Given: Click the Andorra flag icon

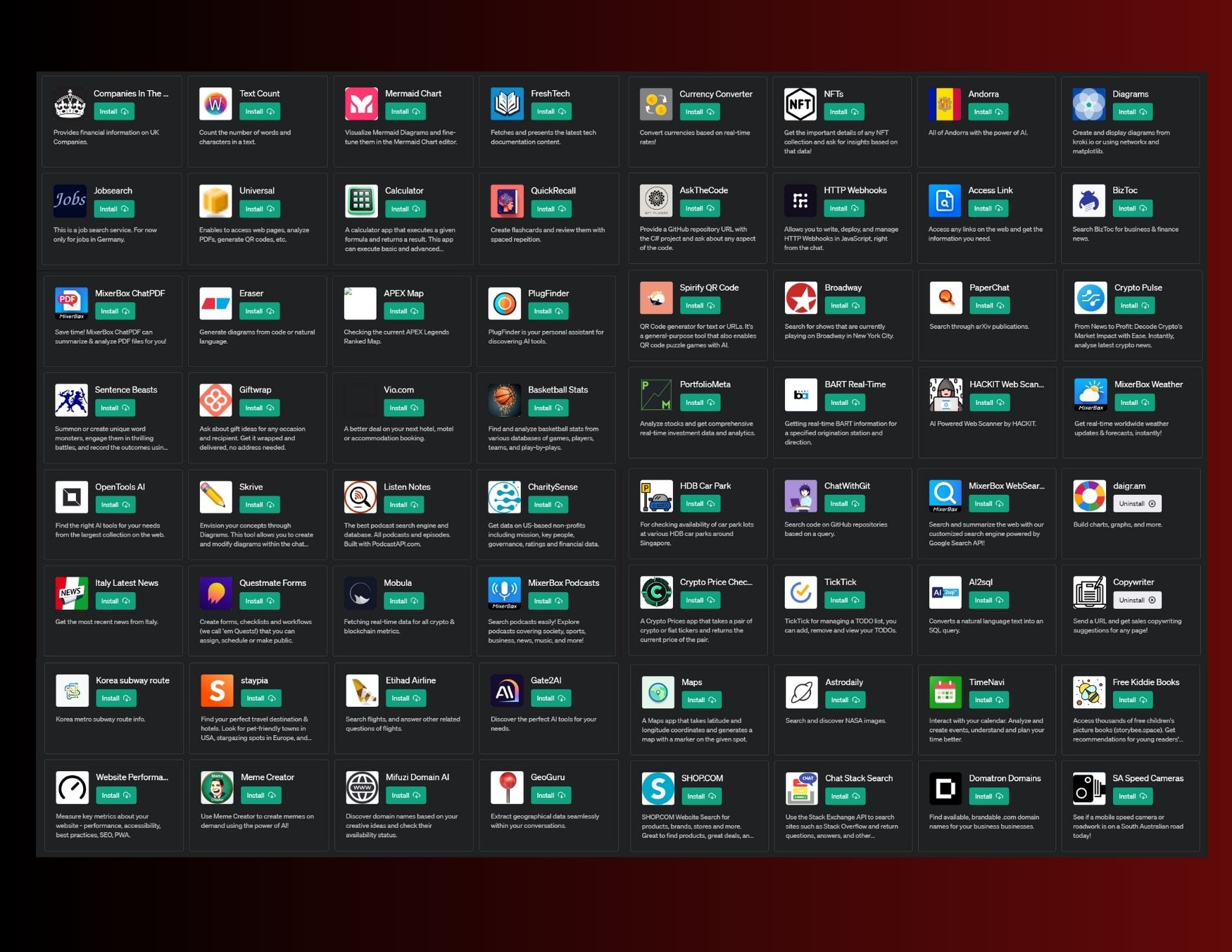Looking at the screenshot, I should tap(945, 105).
